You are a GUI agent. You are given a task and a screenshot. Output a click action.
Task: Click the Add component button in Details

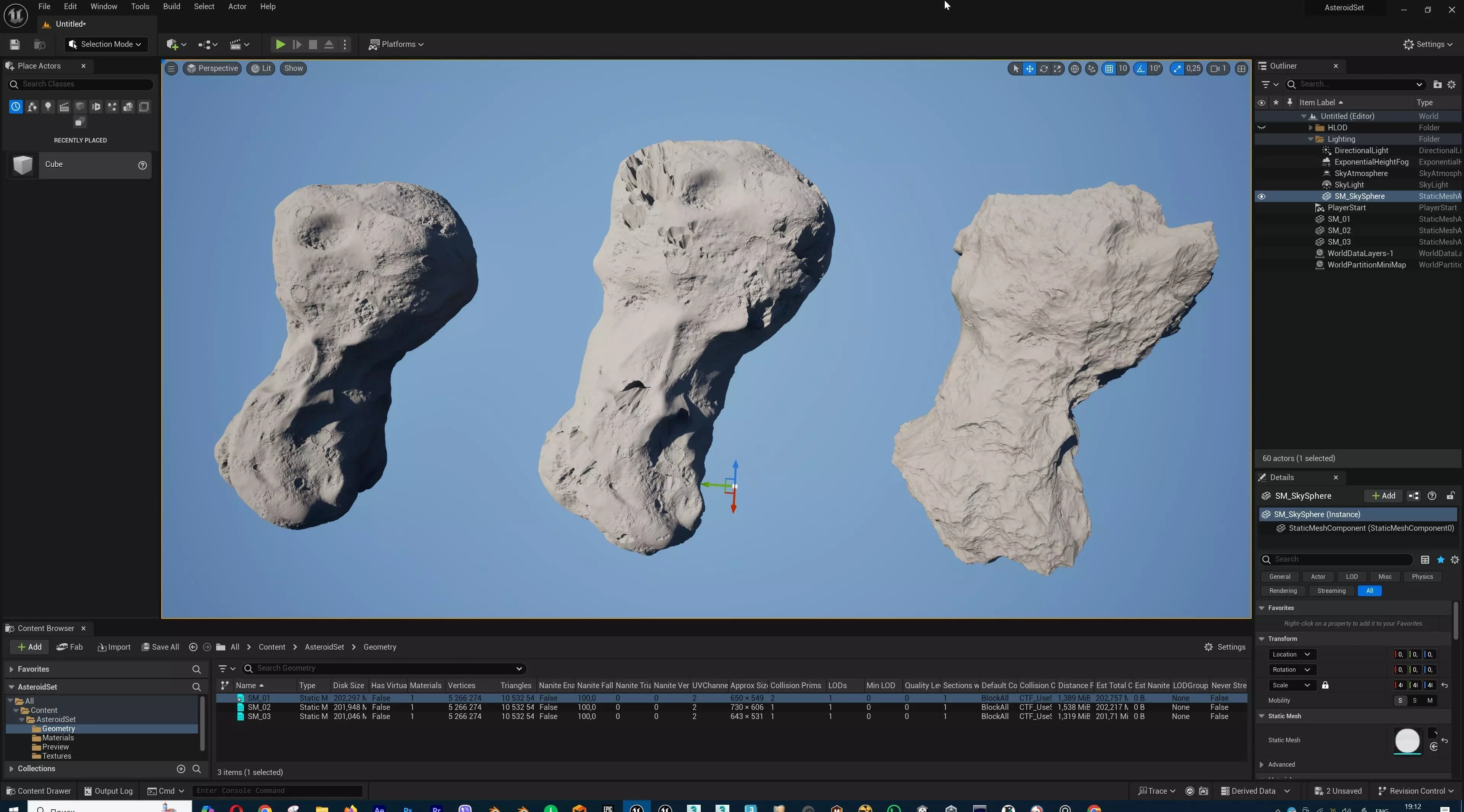(1383, 496)
